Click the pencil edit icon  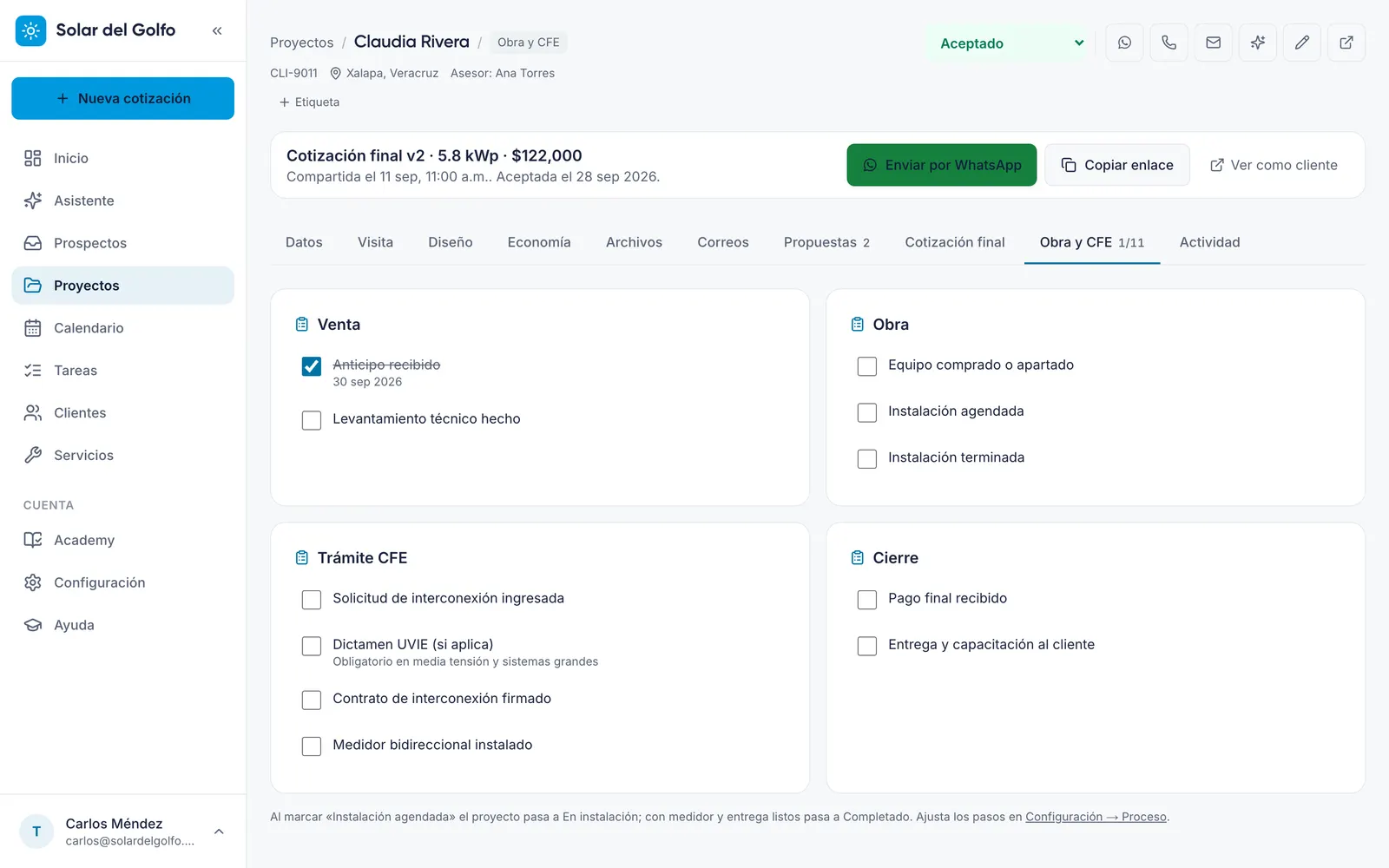1301,43
